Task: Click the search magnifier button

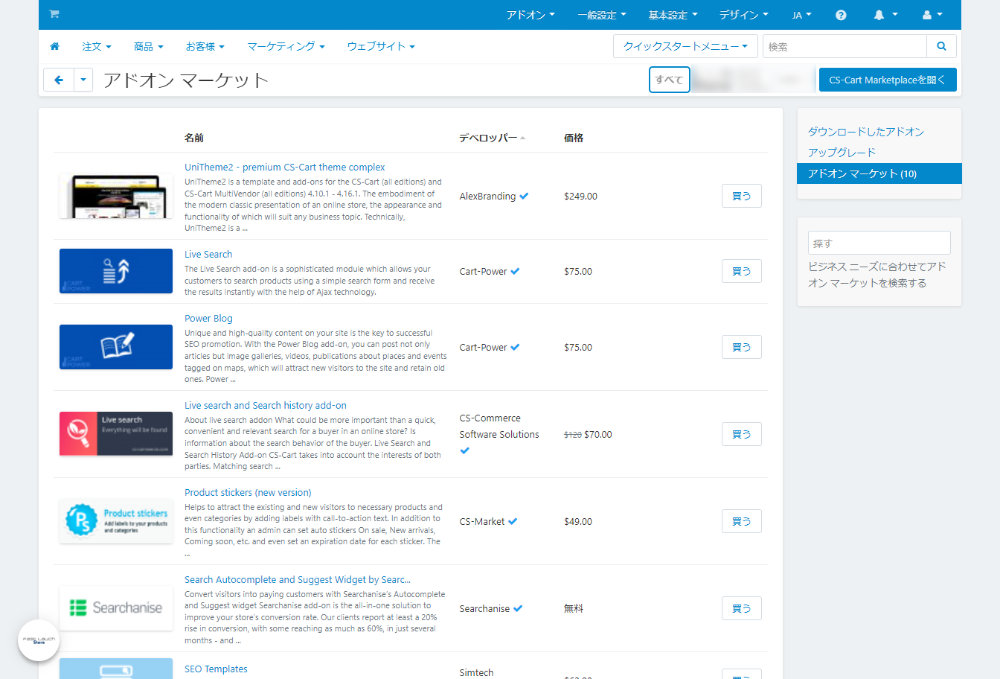Action: tap(941, 46)
